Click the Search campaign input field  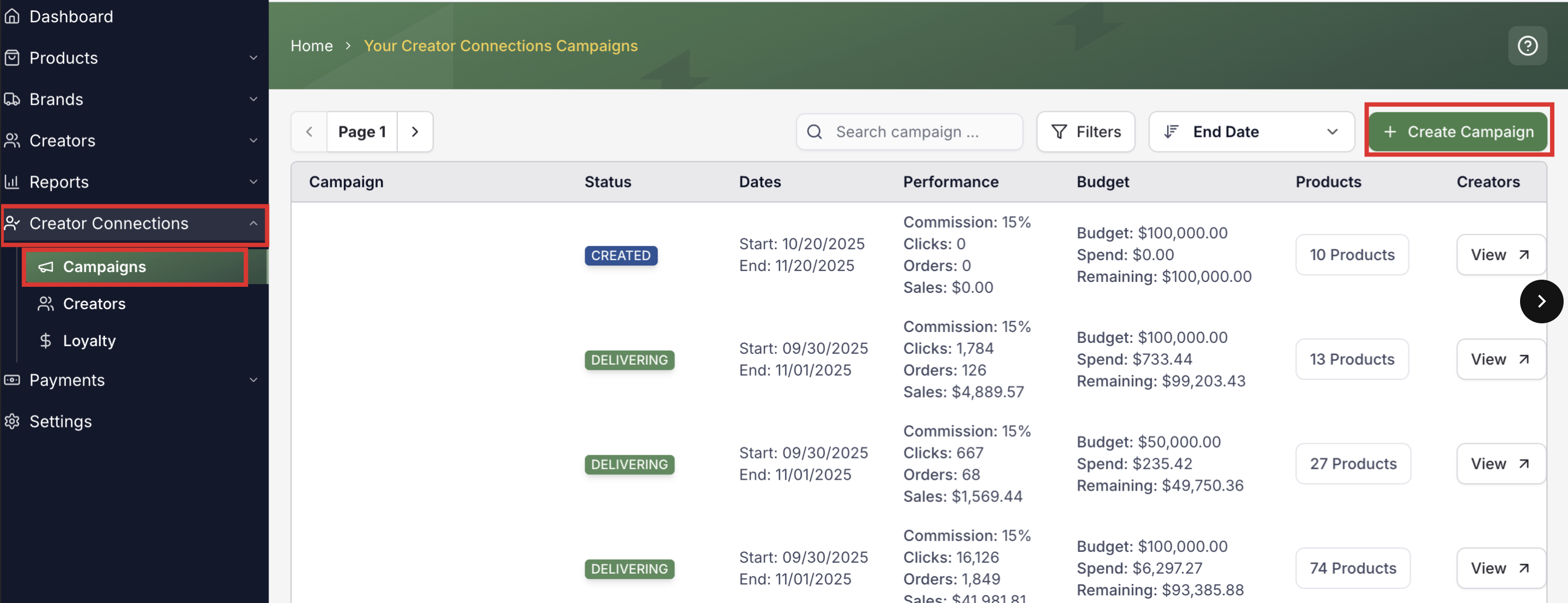tap(919, 131)
